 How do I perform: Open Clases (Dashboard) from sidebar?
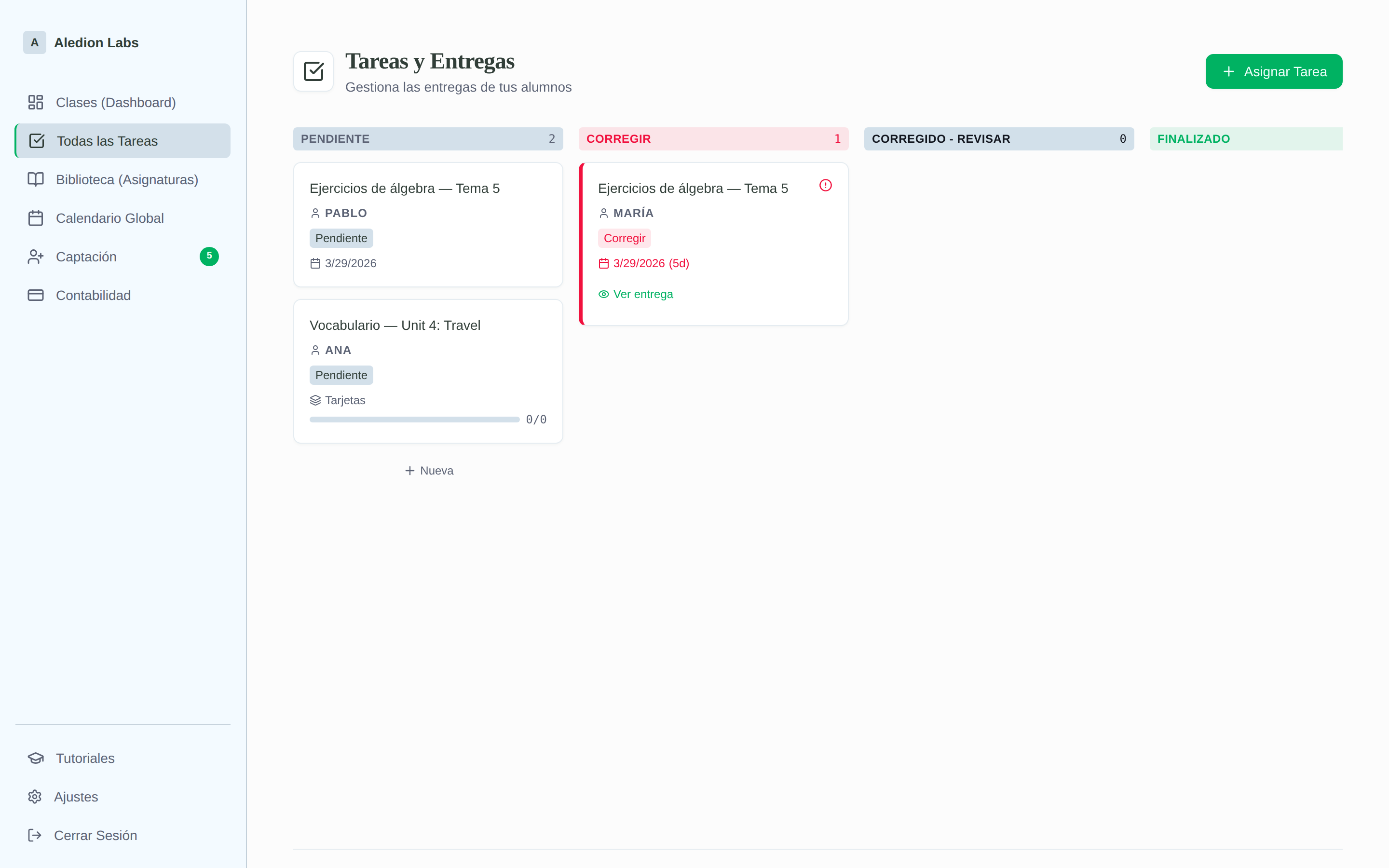tap(115, 102)
